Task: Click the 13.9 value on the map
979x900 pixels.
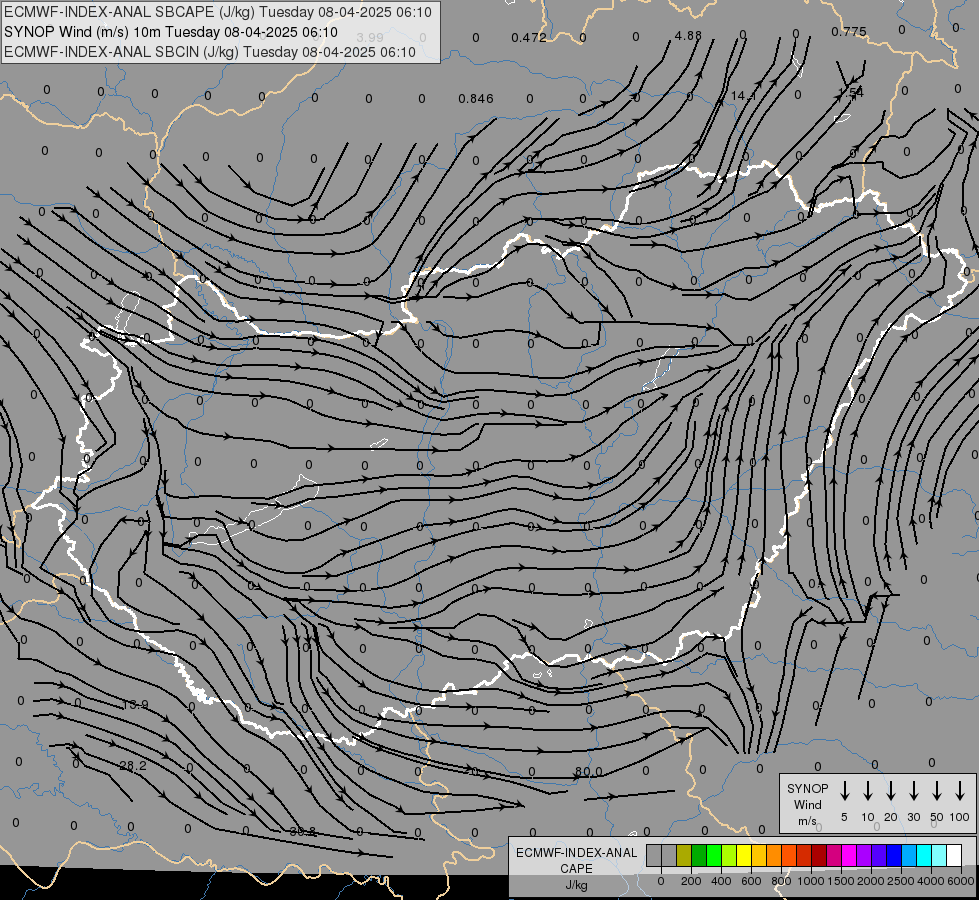Action: (135, 705)
